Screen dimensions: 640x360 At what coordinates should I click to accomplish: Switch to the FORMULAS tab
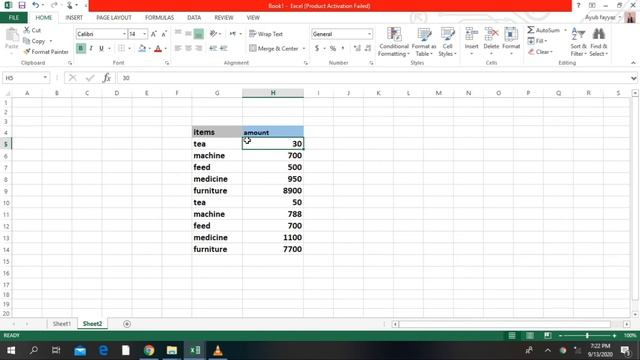tap(159, 18)
